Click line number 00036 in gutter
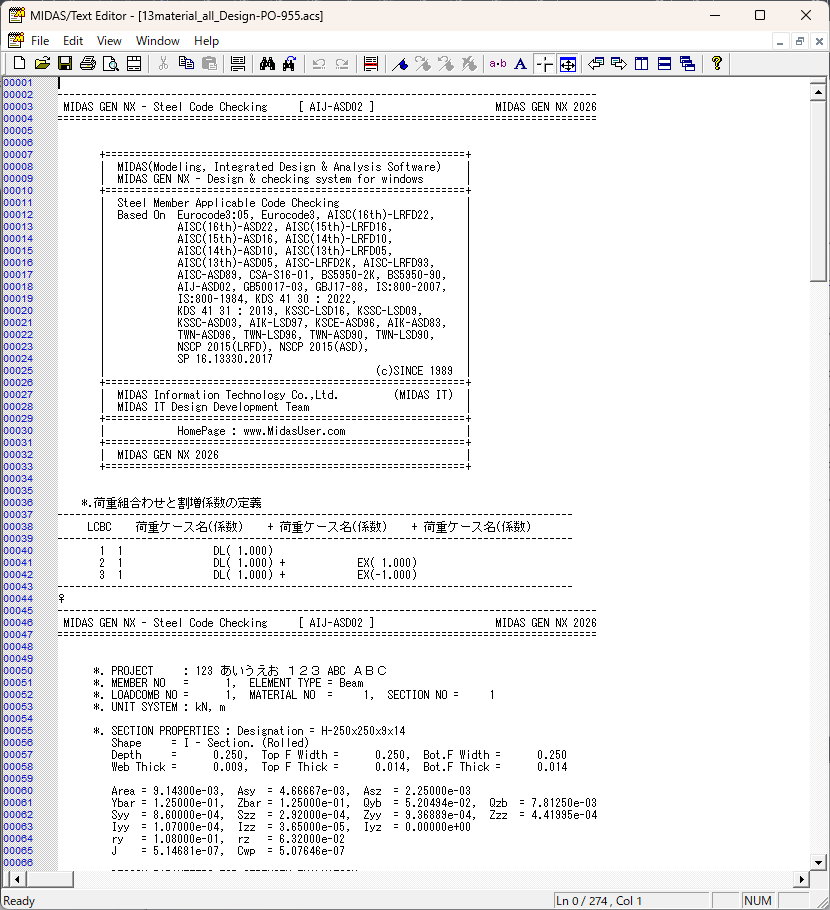 (18, 503)
